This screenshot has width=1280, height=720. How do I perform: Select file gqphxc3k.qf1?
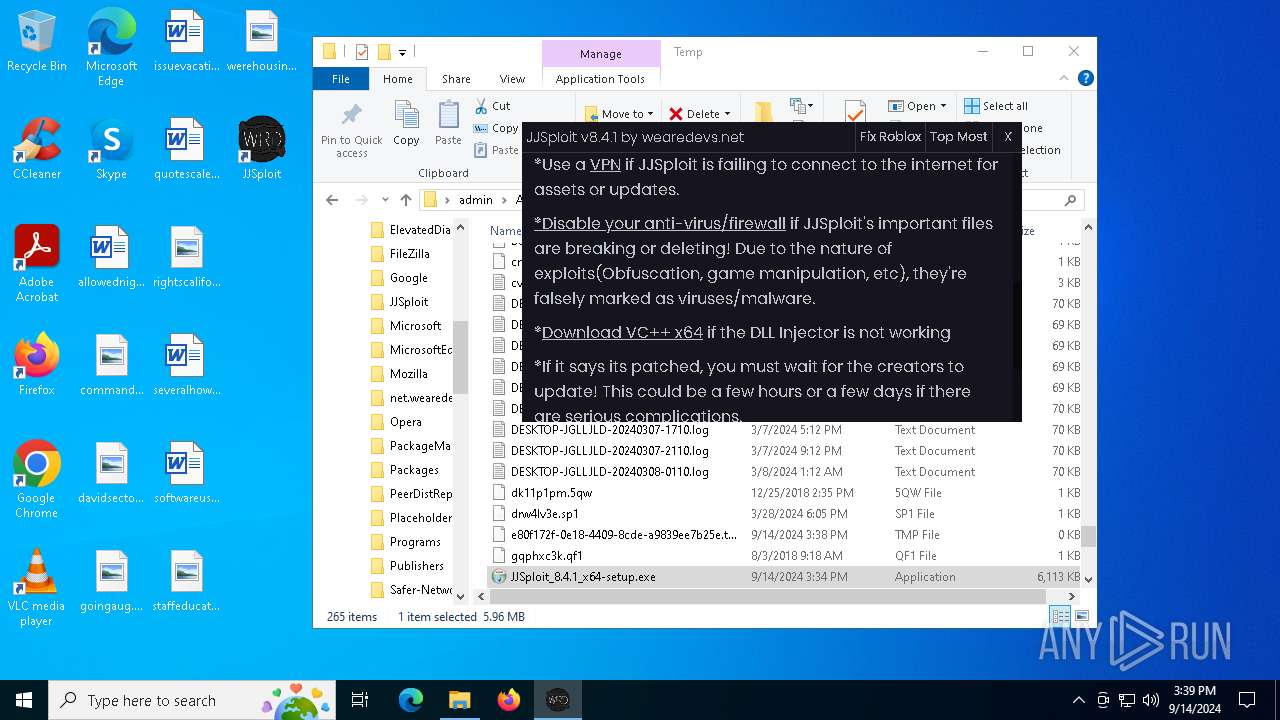point(784,556)
